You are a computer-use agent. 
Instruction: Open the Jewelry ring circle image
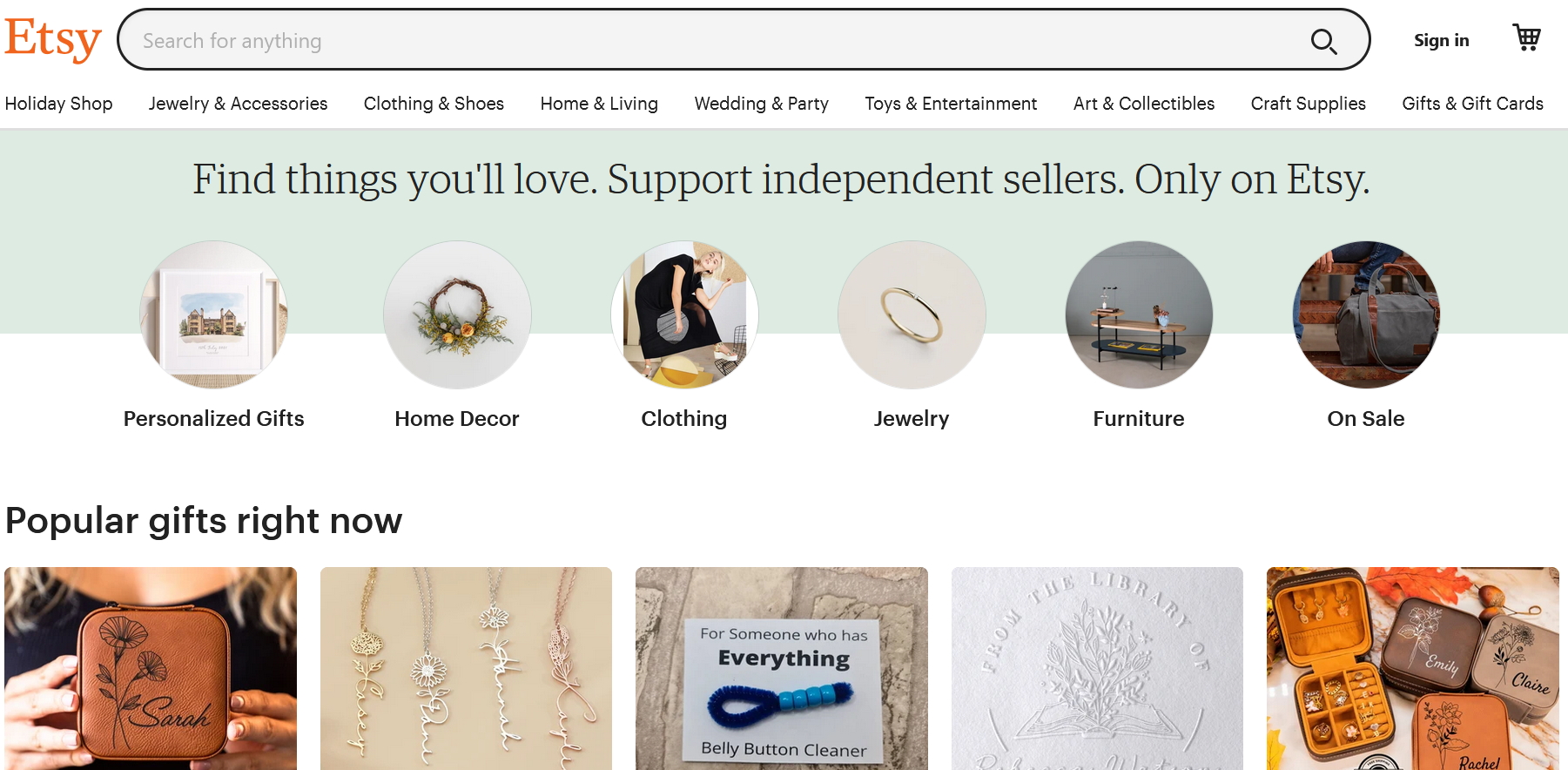click(x=912, y=314)
